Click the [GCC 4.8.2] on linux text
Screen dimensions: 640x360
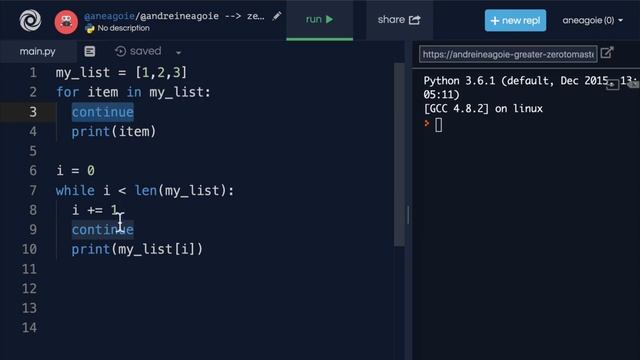[483, 109]
